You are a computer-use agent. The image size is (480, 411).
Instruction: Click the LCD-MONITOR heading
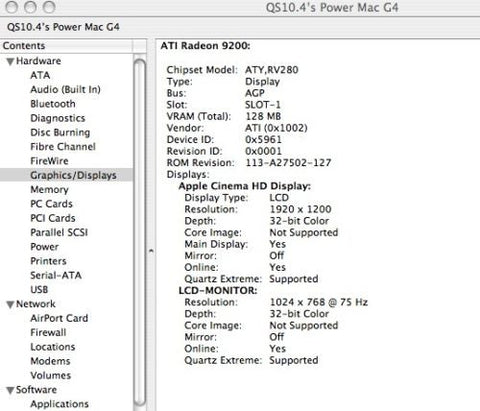pos(218,291)
